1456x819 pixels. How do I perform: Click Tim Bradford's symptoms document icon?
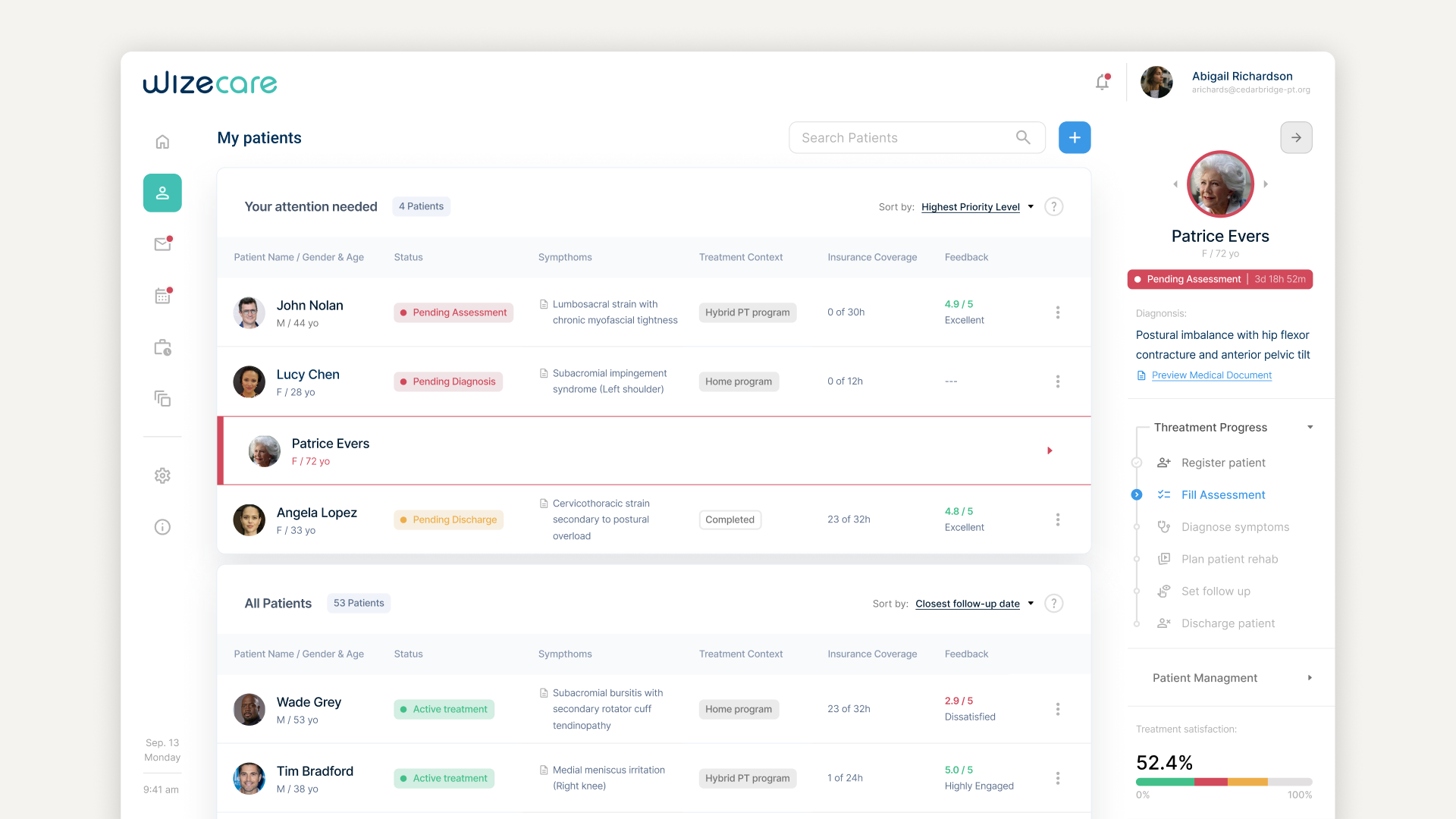544,770
